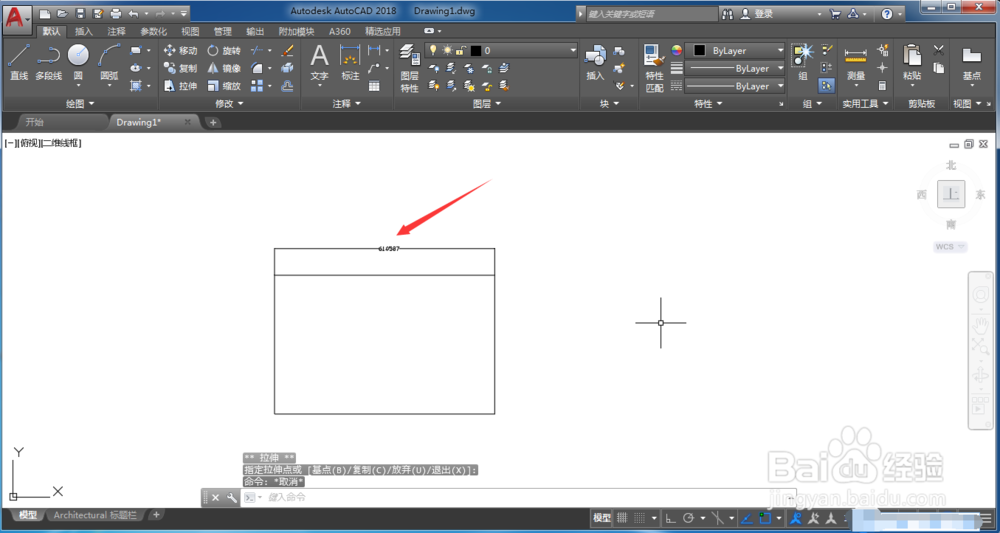
Task: Open the color ByLayer dropdown
Action: pyautogui.click(x=735, y=50)
